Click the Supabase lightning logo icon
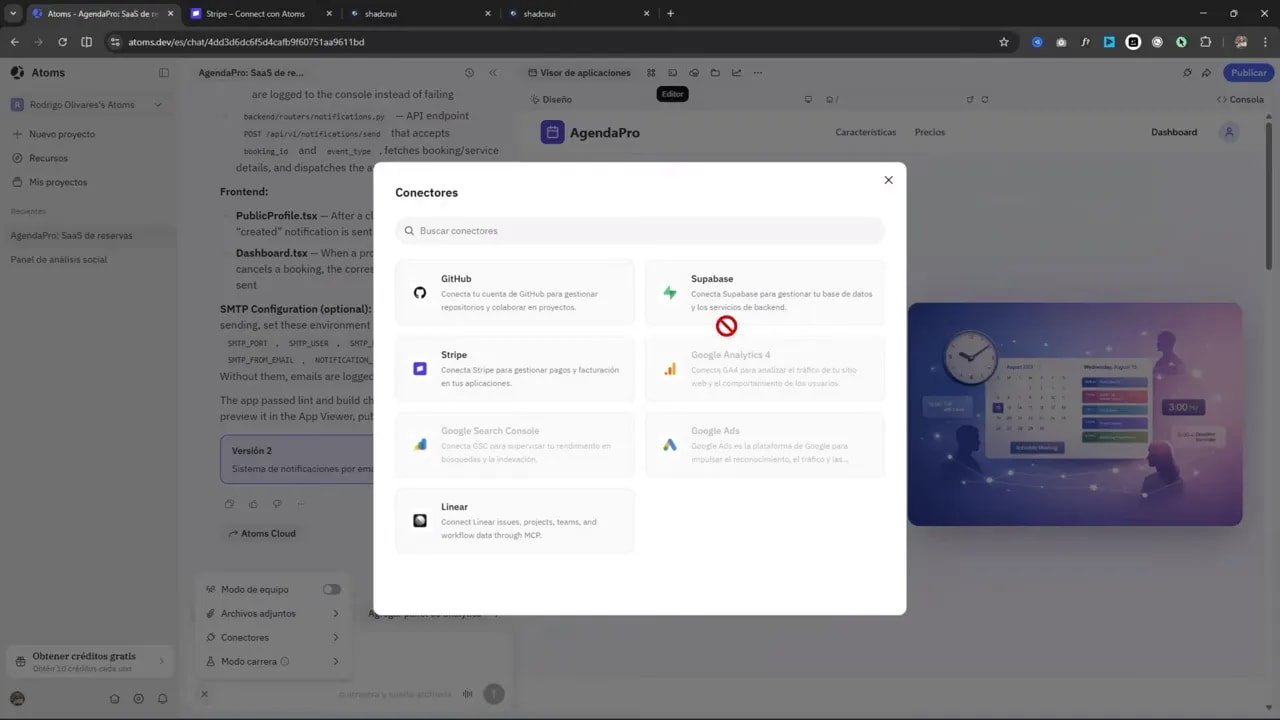The width and height of the screenshot is (1280, 720). point(670,293)
